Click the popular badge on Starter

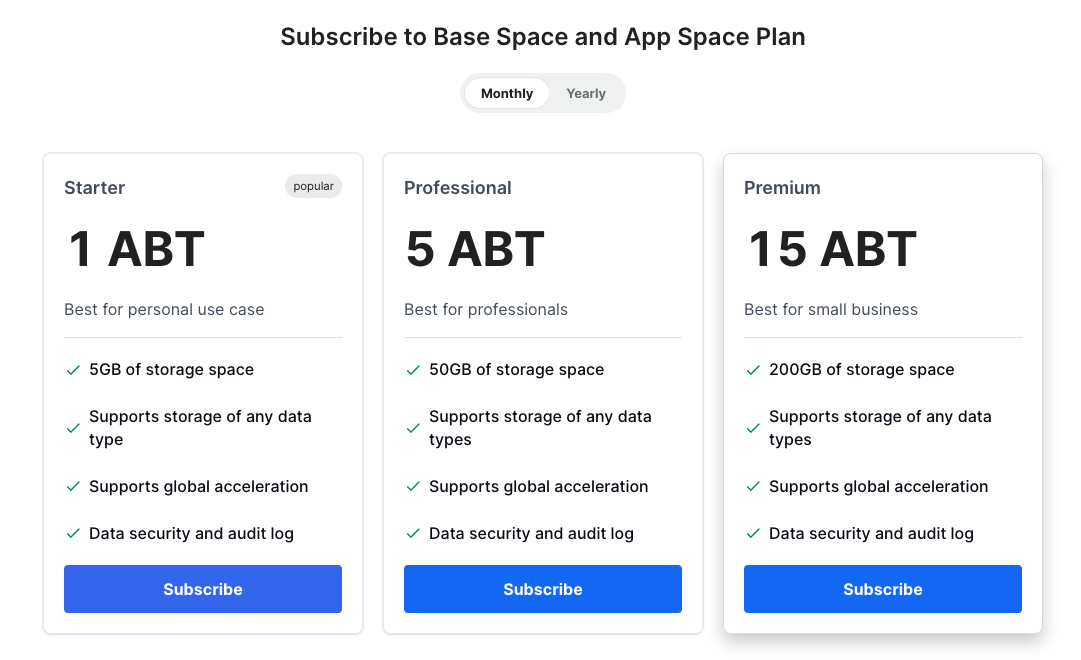[x=313, y=186]
